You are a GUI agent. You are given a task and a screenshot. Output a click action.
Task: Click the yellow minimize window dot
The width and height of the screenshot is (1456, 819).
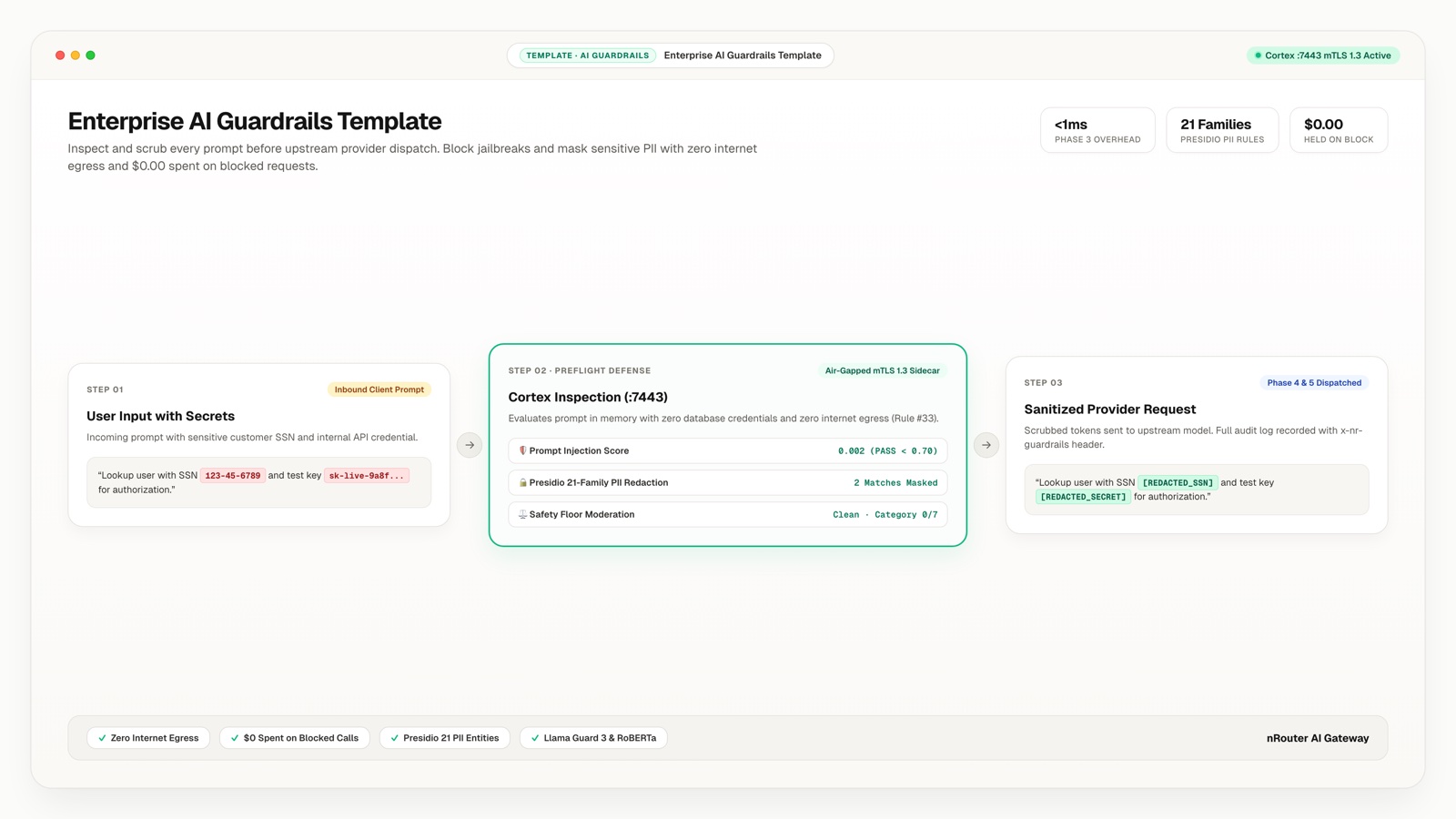76,56
